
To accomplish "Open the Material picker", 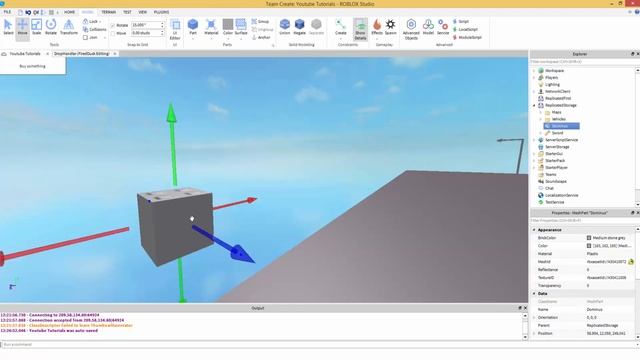I will 211,27.
